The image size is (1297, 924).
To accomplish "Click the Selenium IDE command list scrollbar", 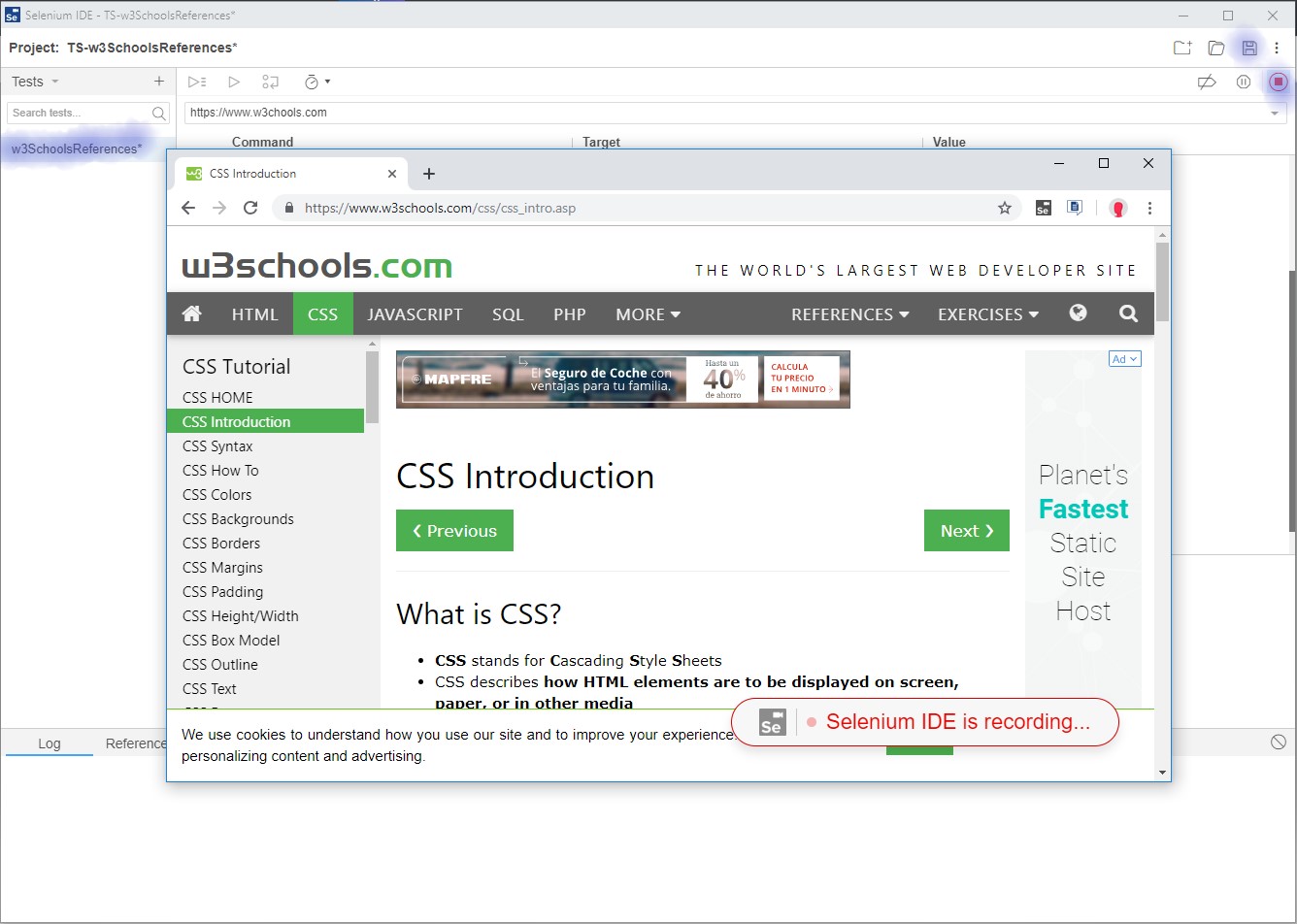I will [1292, 401].
